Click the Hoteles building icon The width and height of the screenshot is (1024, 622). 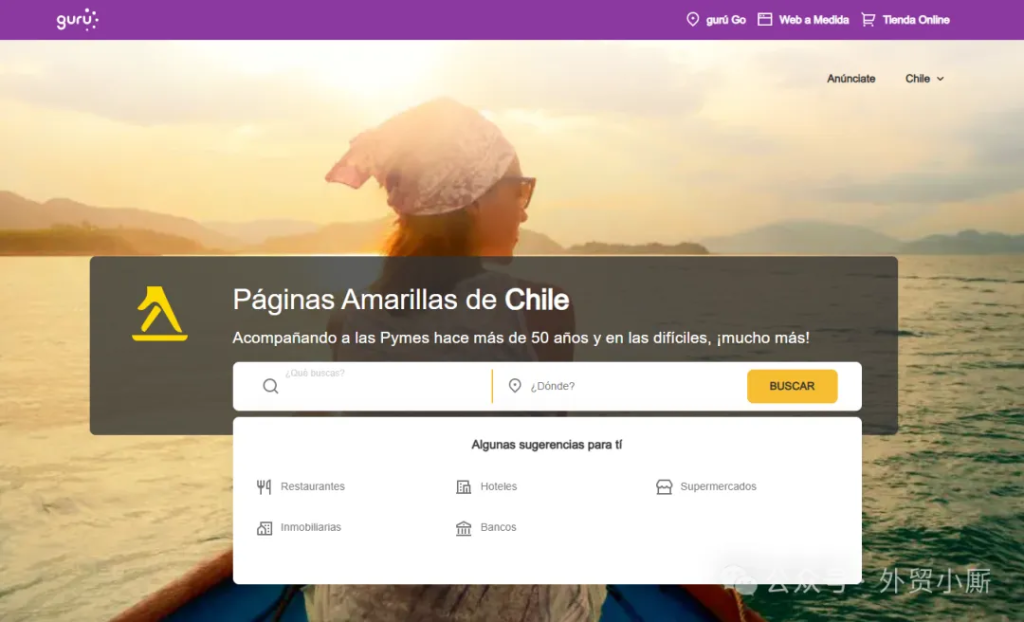[x=464, y=487]
